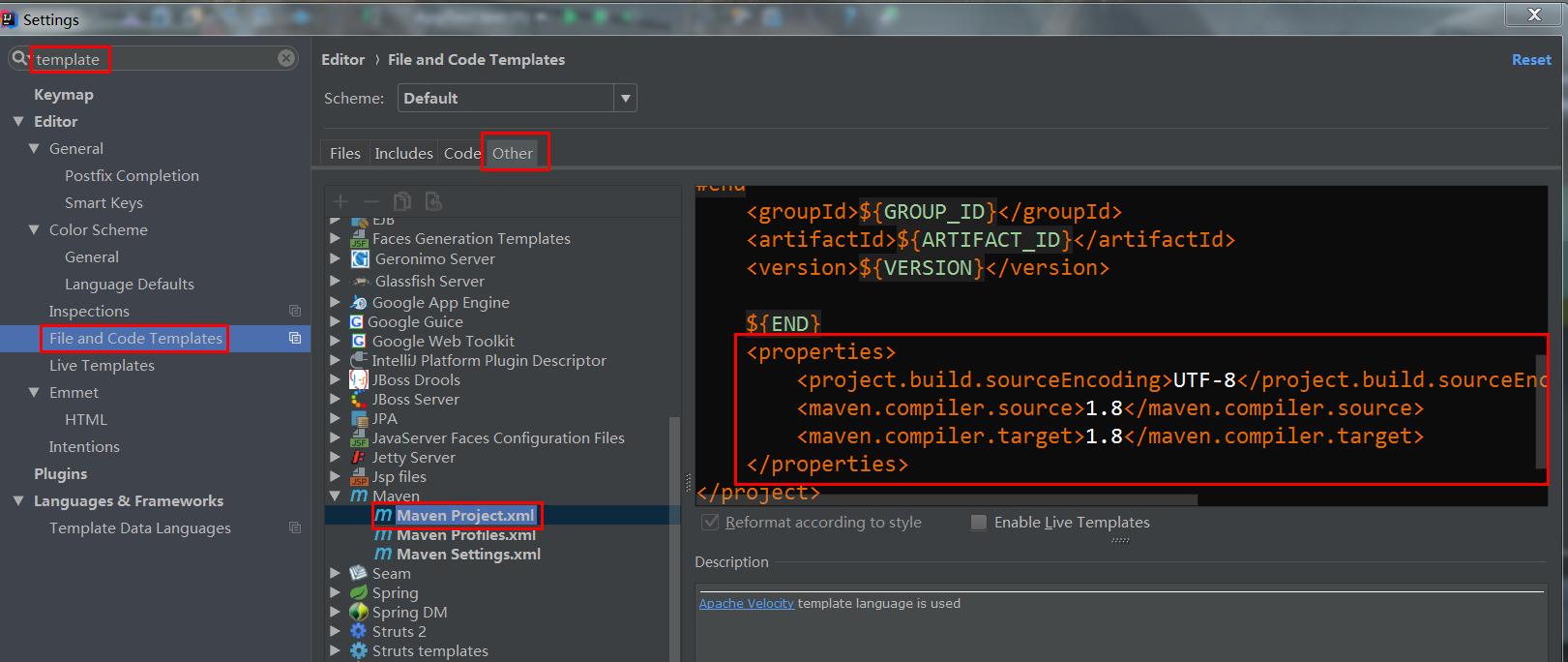Switch to the Includes tab
The height and width of the screenshot is (662, 1568).
click(403, 153)
